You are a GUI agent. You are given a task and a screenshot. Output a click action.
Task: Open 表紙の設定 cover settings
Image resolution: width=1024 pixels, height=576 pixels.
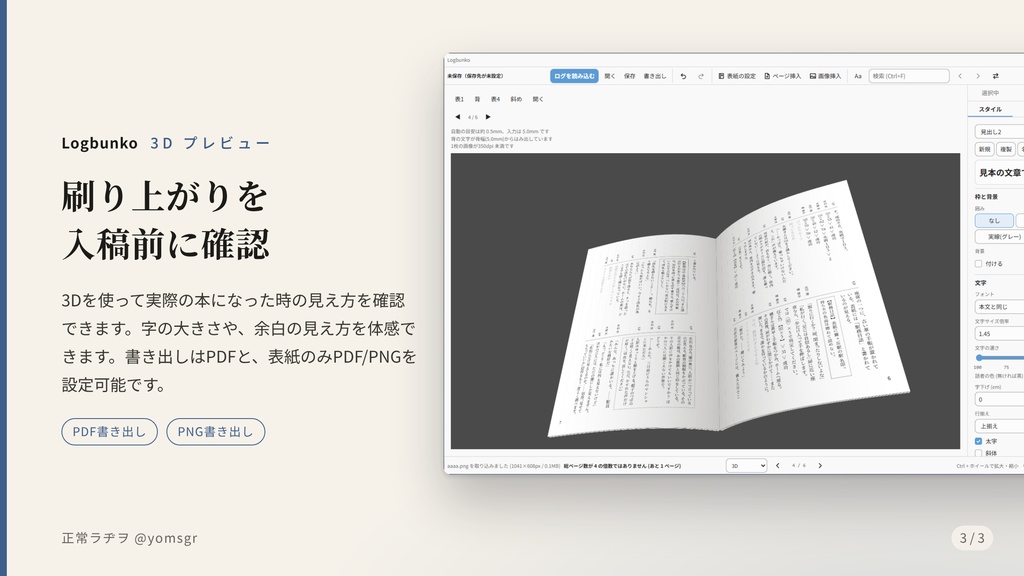click(x=737, y=76)
